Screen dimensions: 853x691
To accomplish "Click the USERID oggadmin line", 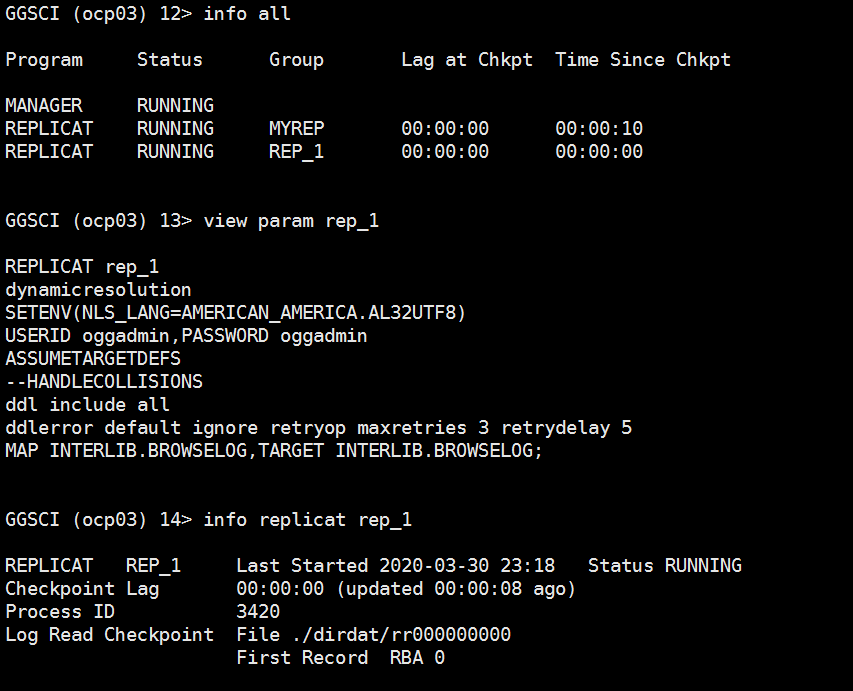I will (186, 336).
